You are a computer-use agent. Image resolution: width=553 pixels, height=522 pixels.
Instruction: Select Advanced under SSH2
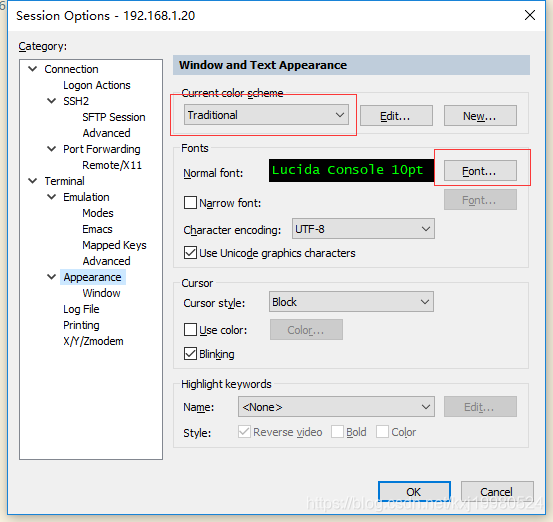(106, 133)
